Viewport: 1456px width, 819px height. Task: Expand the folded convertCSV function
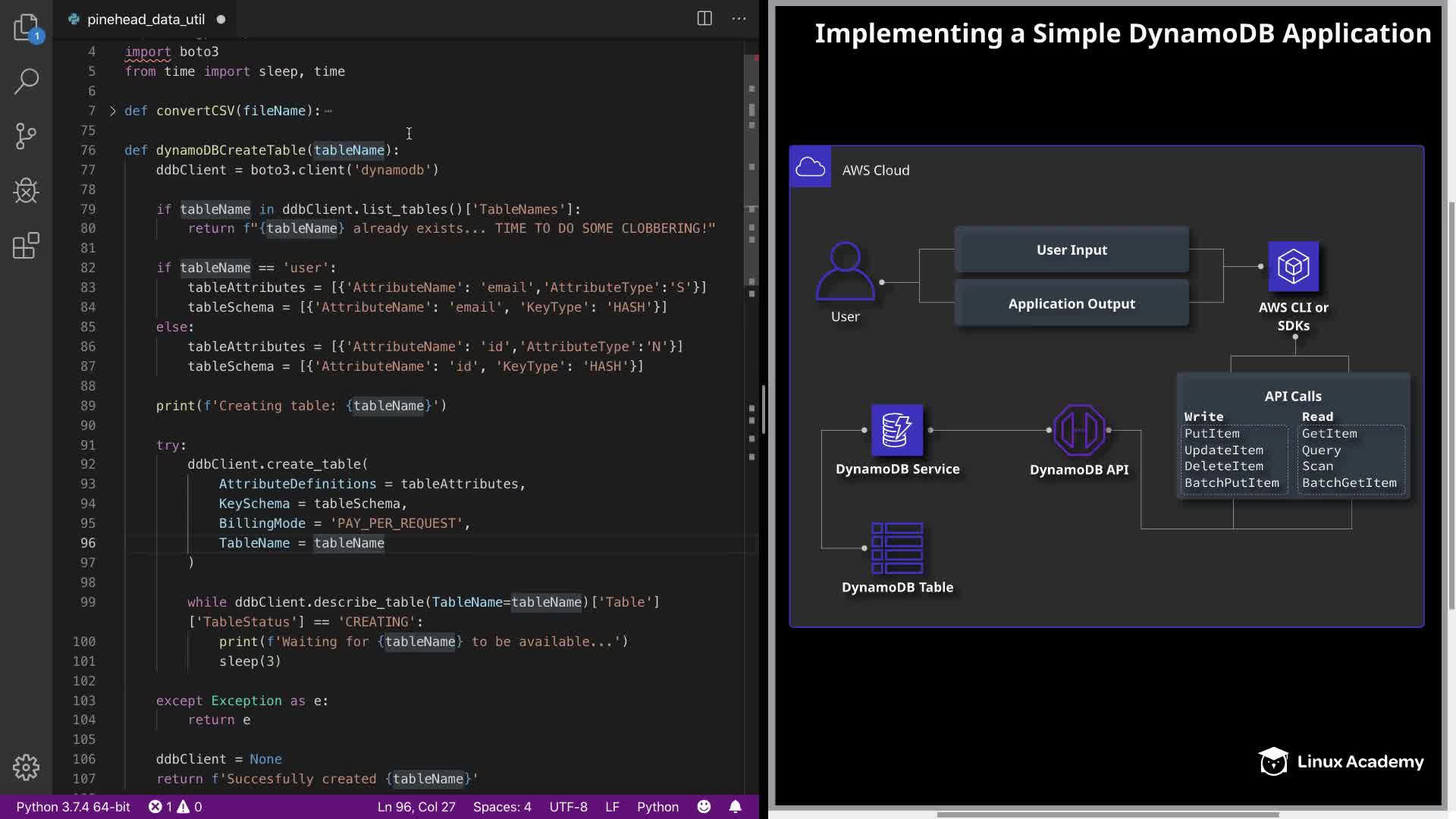(113, 111)
